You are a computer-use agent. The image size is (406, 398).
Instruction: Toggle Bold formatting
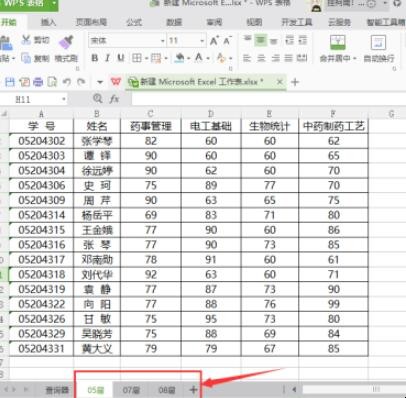click(x=95, y=58)
